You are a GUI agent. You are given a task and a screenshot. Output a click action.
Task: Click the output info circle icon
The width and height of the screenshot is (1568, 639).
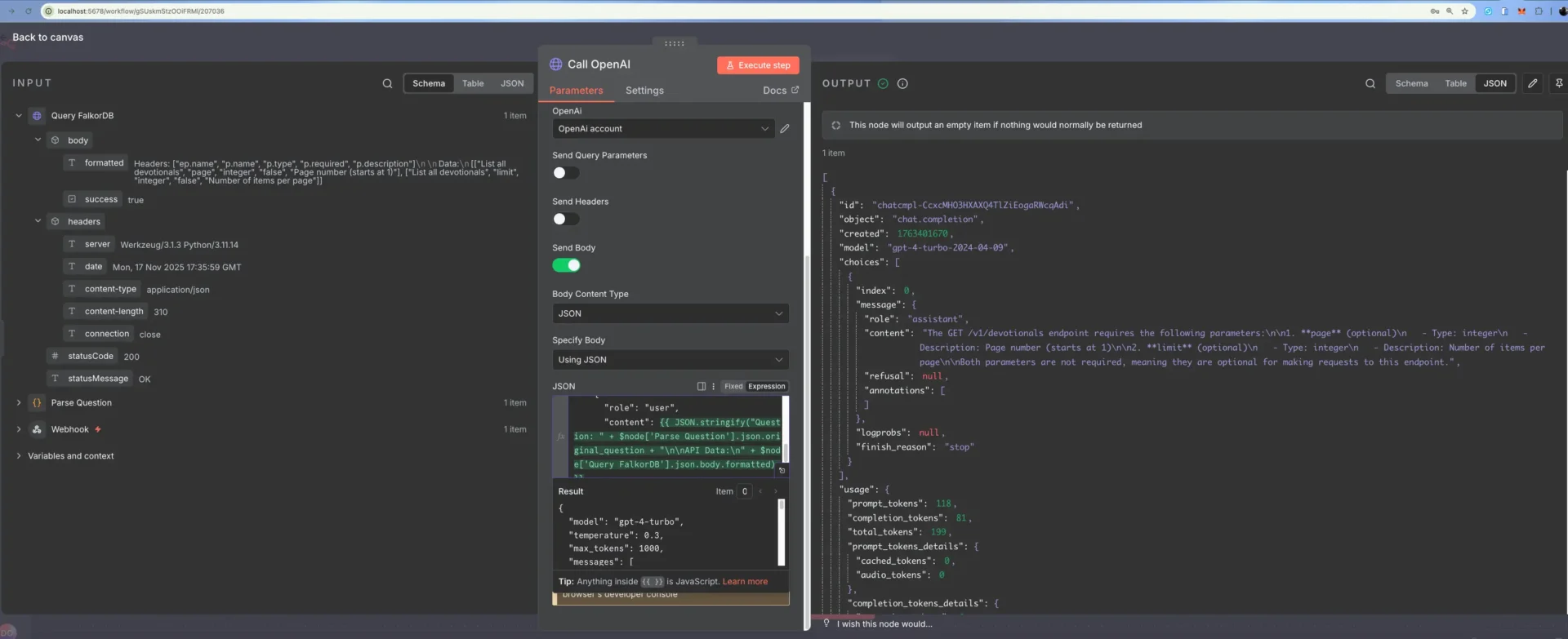point(902,83)
